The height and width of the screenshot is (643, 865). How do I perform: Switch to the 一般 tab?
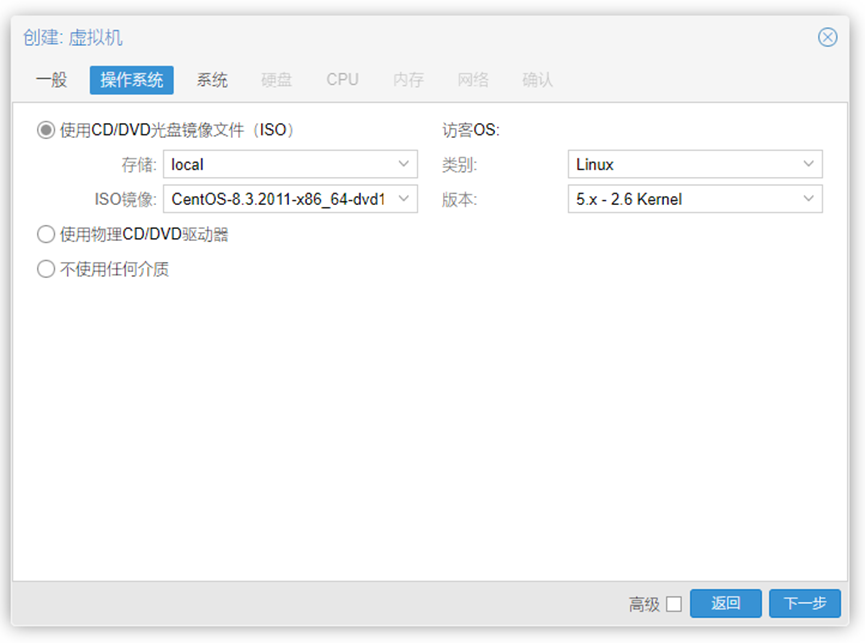click(x=51, y=80)
